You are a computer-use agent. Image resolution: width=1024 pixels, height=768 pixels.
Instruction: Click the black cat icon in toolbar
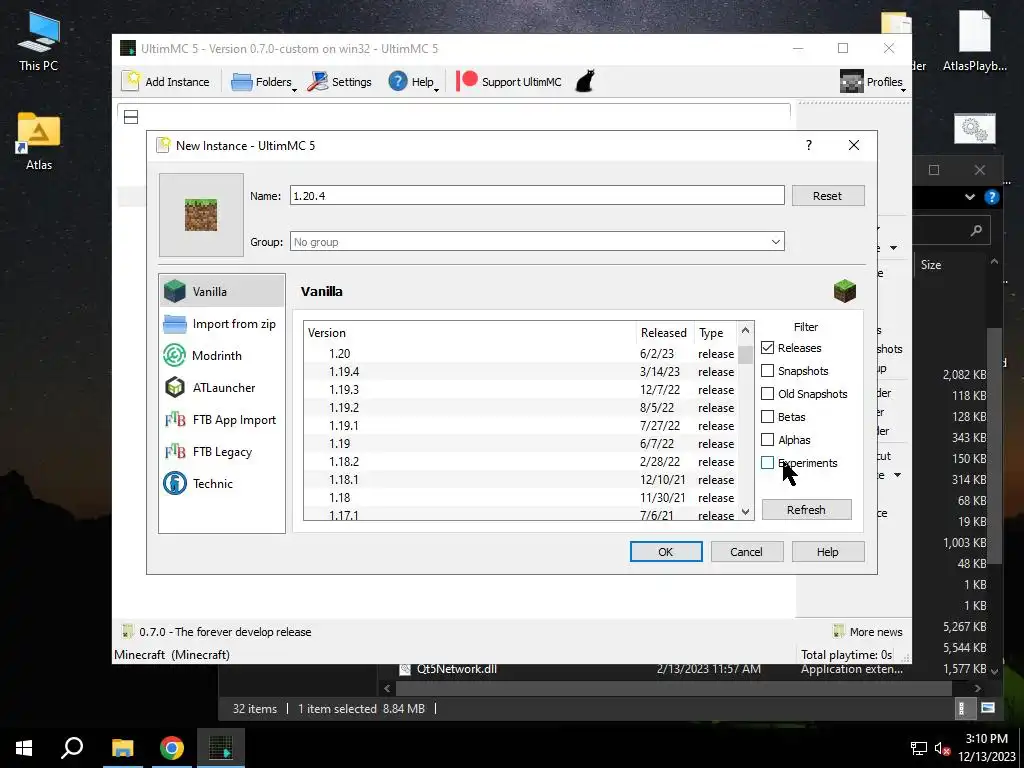584,82
